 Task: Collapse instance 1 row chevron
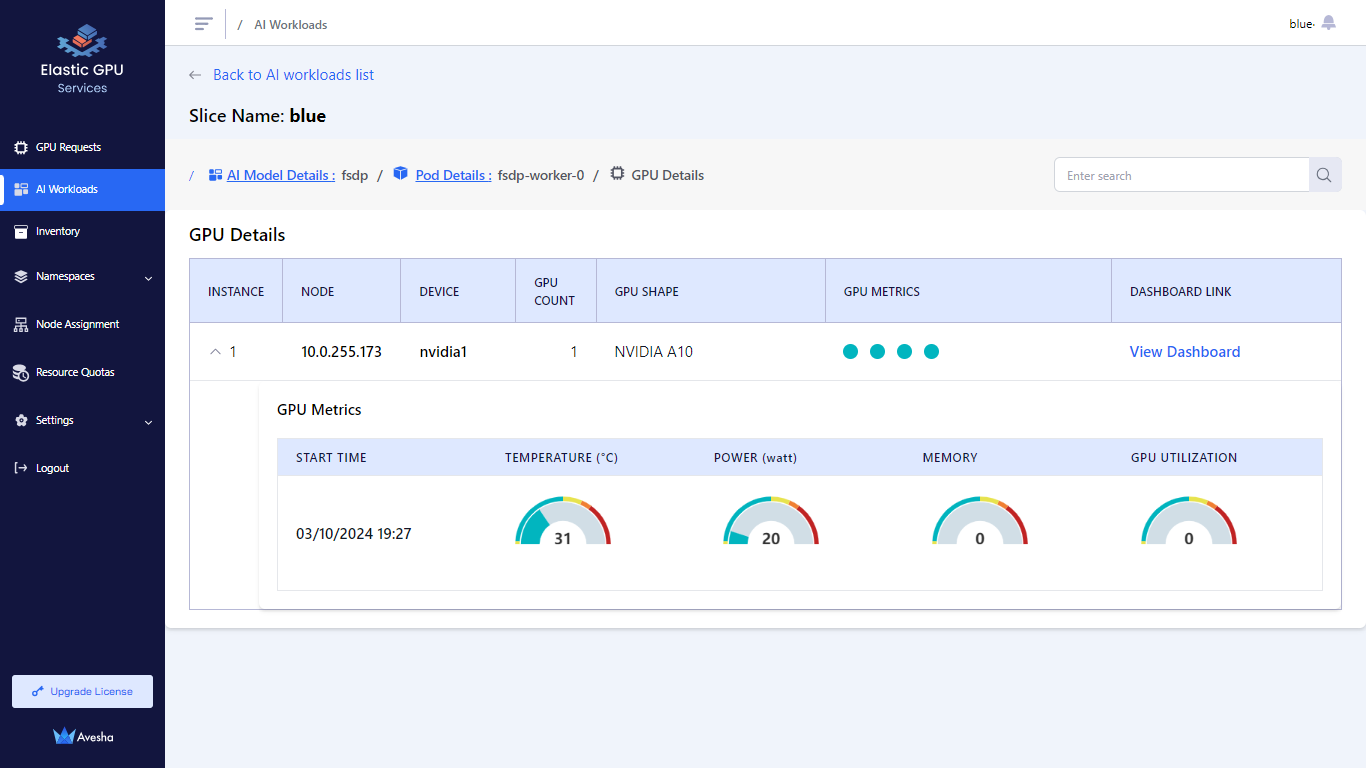coord(215,352)
